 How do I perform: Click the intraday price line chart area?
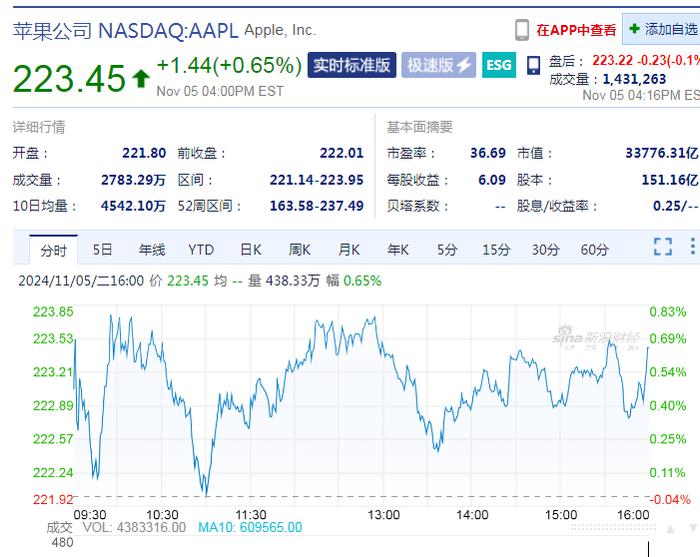click(361, 404)
